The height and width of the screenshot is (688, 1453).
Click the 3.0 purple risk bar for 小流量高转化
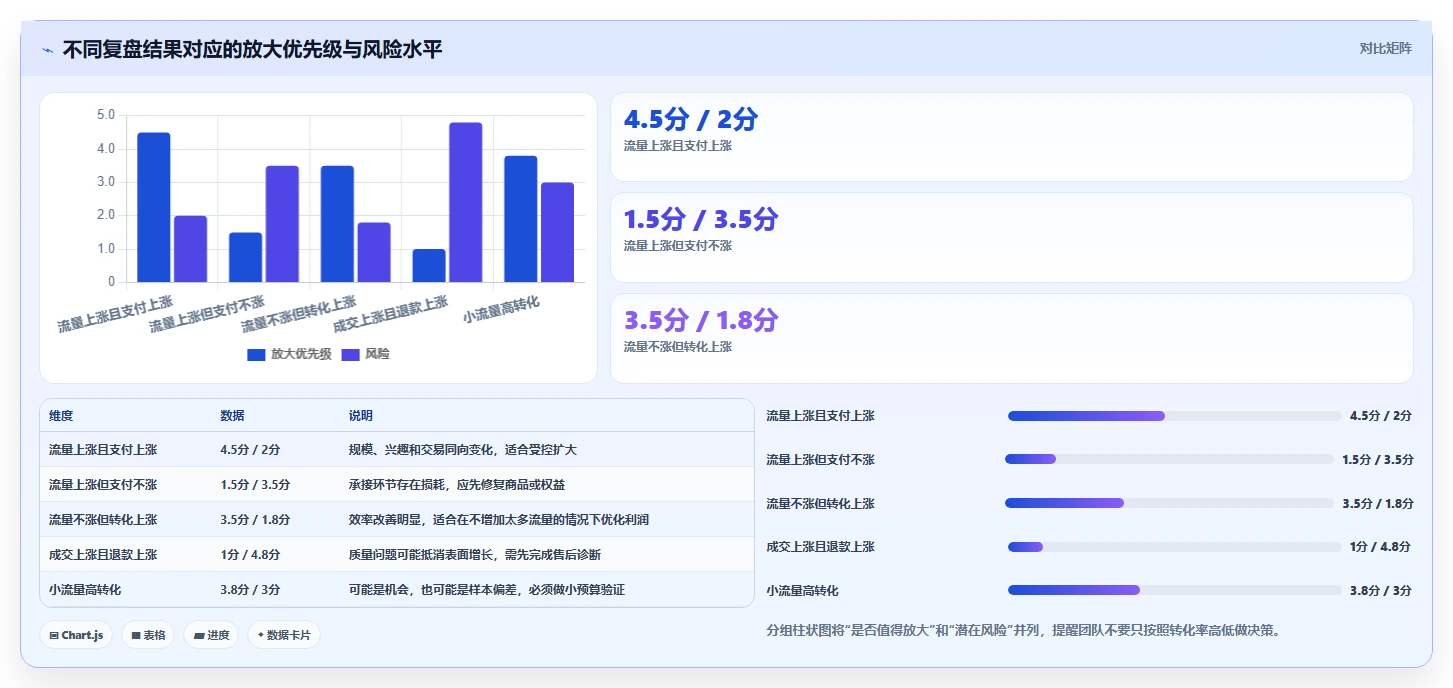coord(557,232)
